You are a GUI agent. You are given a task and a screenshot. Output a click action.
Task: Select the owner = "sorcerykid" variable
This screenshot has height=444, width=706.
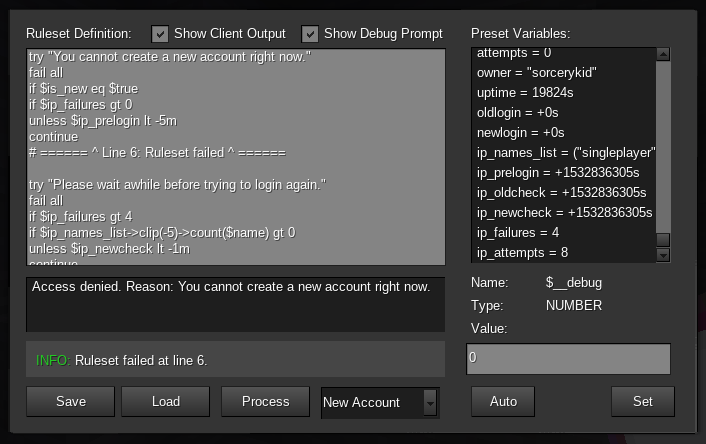pyautogui.click(x=537, y=73)
